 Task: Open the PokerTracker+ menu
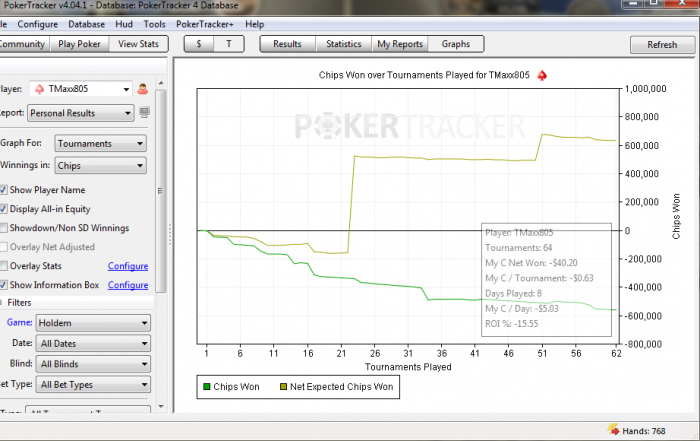[204, 25]
